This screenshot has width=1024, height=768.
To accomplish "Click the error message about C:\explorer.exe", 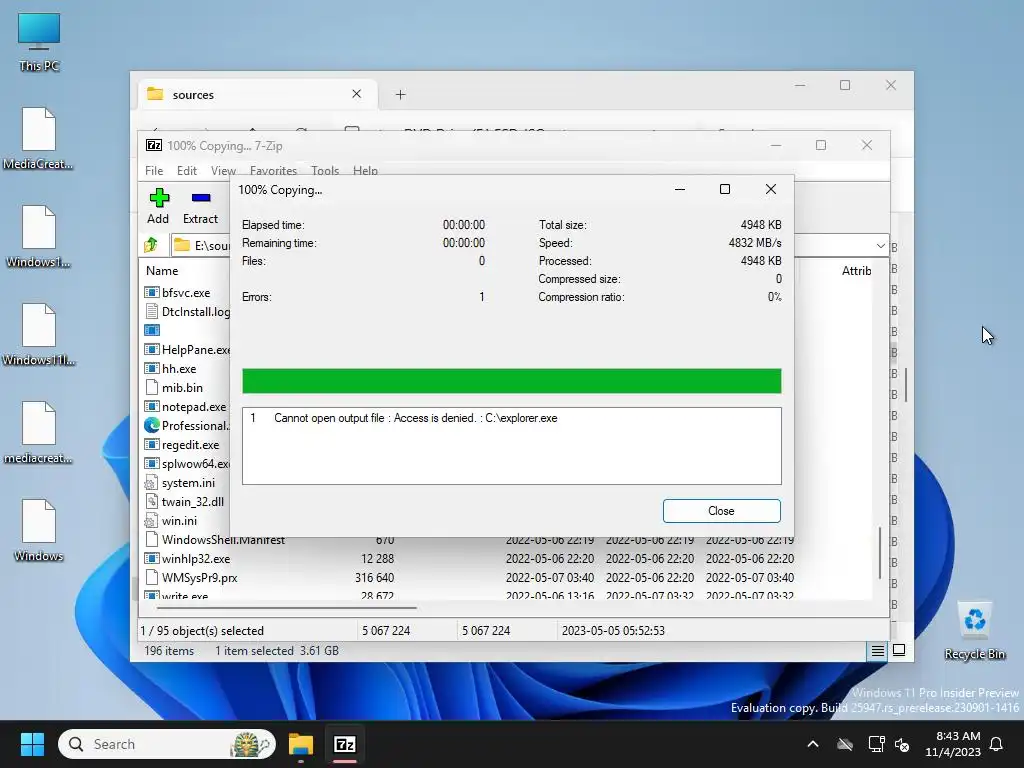I will coord(415,418).
